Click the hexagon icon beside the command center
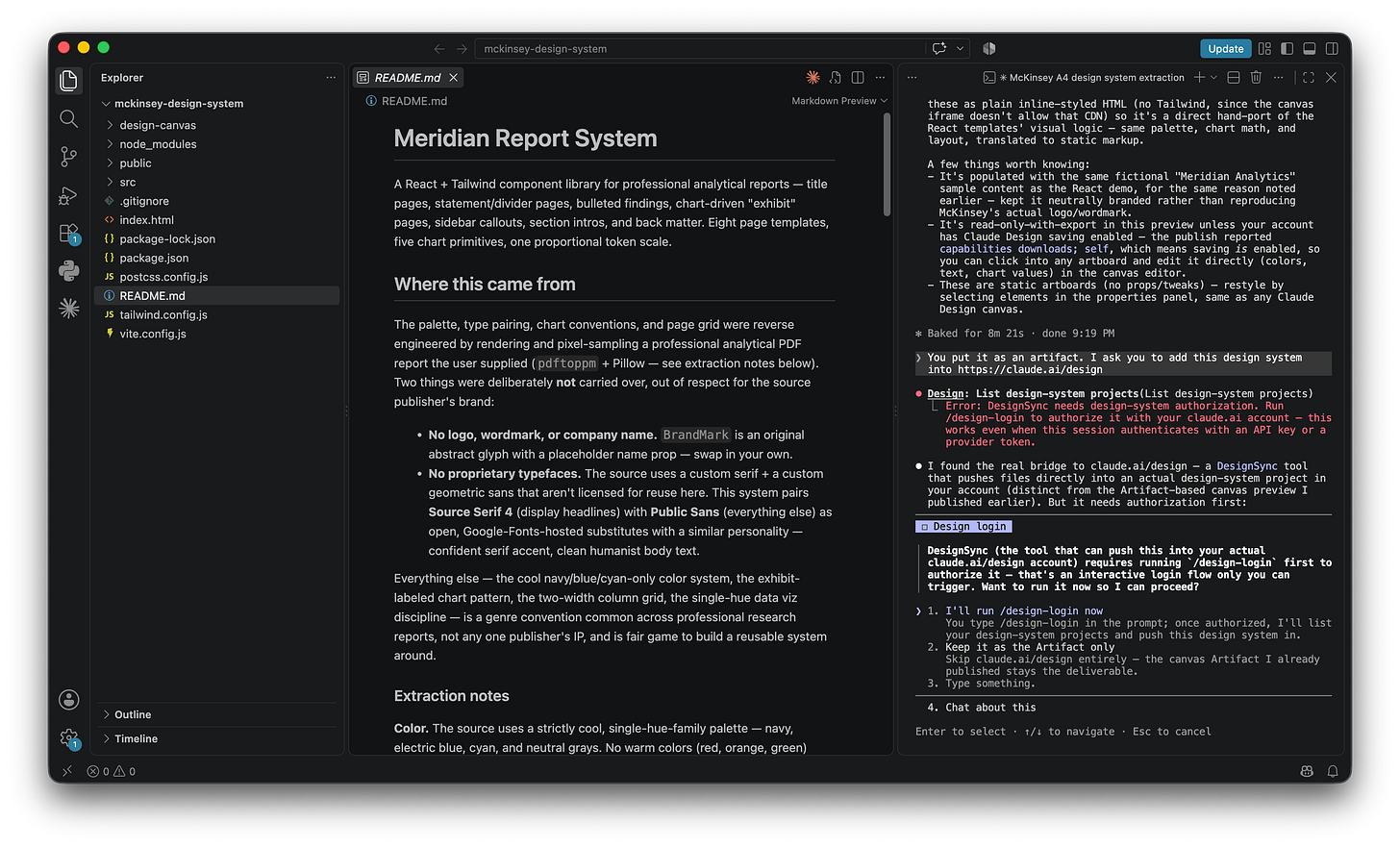This screenshot has width=1400, height=847. (x=989, y=48)
